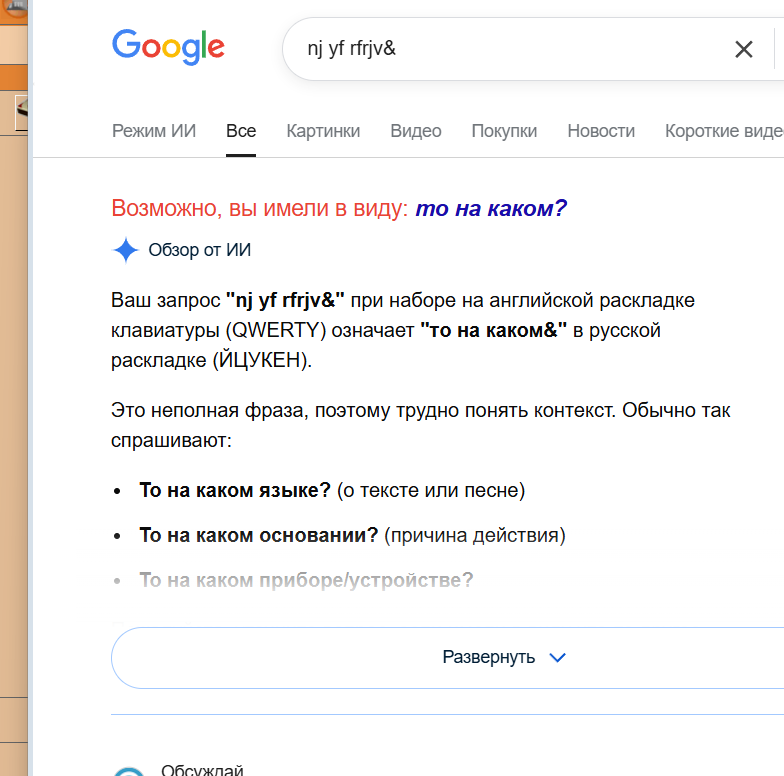Click the text 'То на каком языке?'
The height and width of the screenshot is (776, 784).
tap(235, 490)
